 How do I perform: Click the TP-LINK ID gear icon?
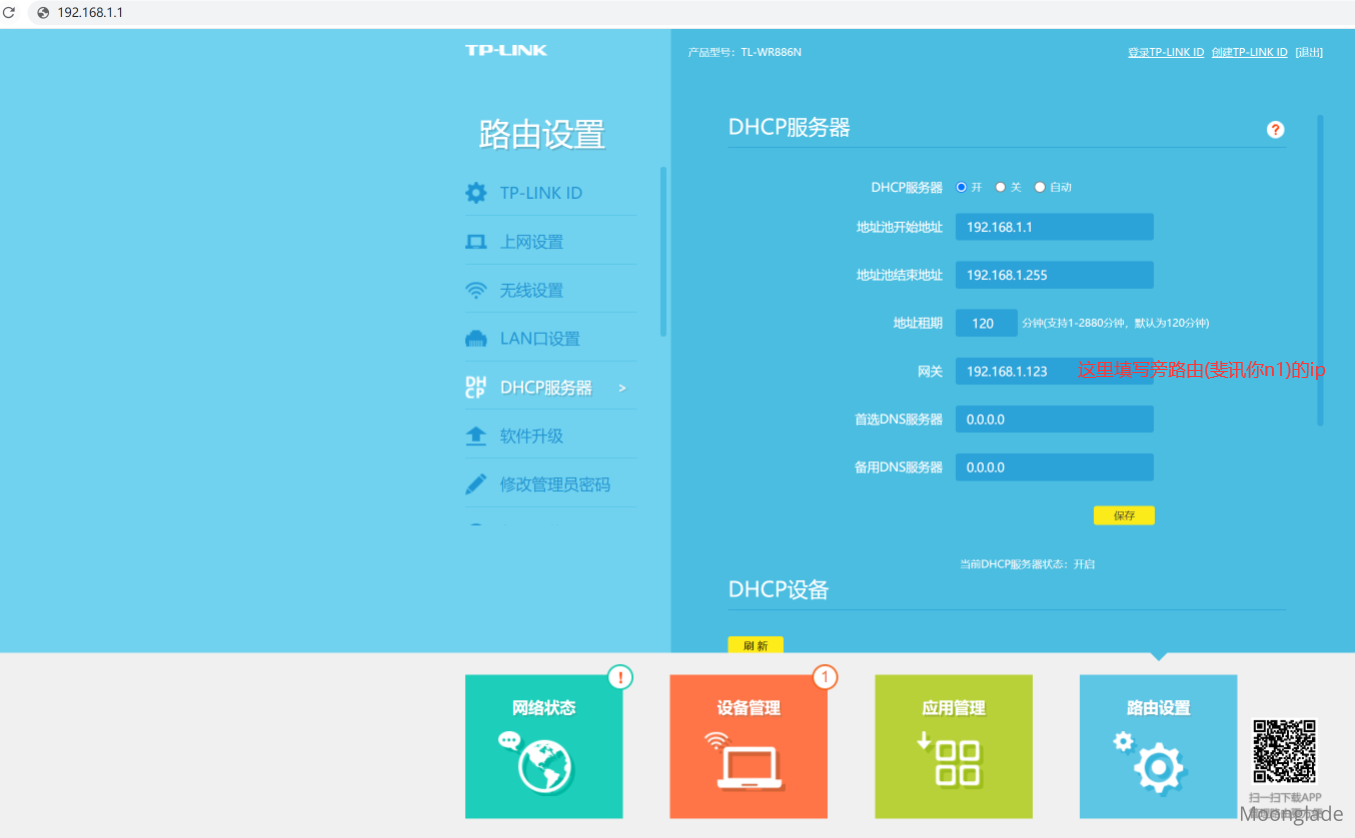coord(476,193)
